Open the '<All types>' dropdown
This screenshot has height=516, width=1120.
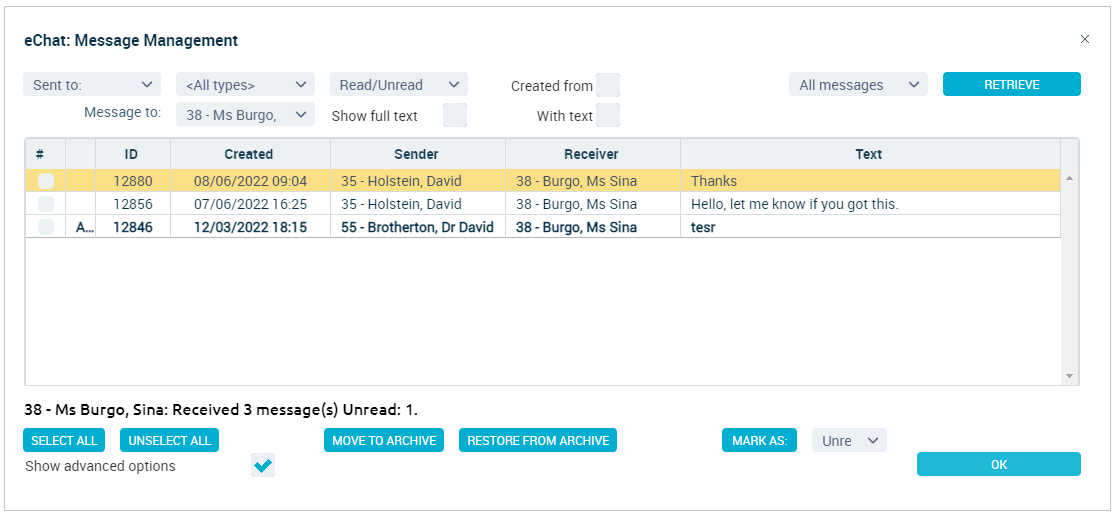245,84
